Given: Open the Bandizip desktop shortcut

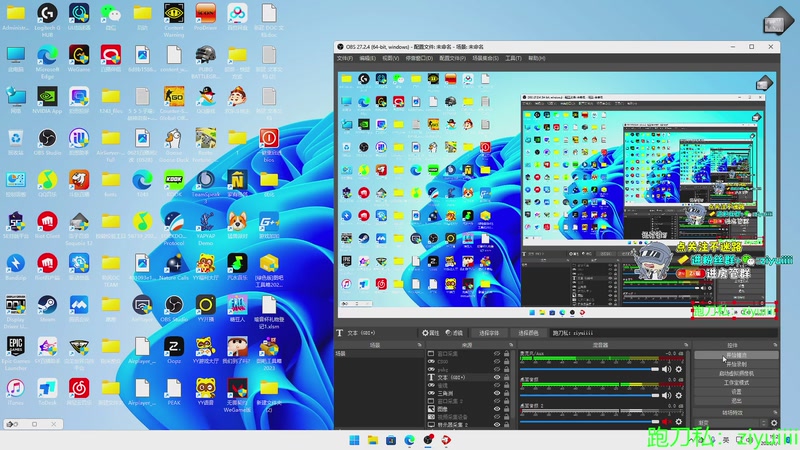Looking at the screenshot, I should [x=16, y=267].
